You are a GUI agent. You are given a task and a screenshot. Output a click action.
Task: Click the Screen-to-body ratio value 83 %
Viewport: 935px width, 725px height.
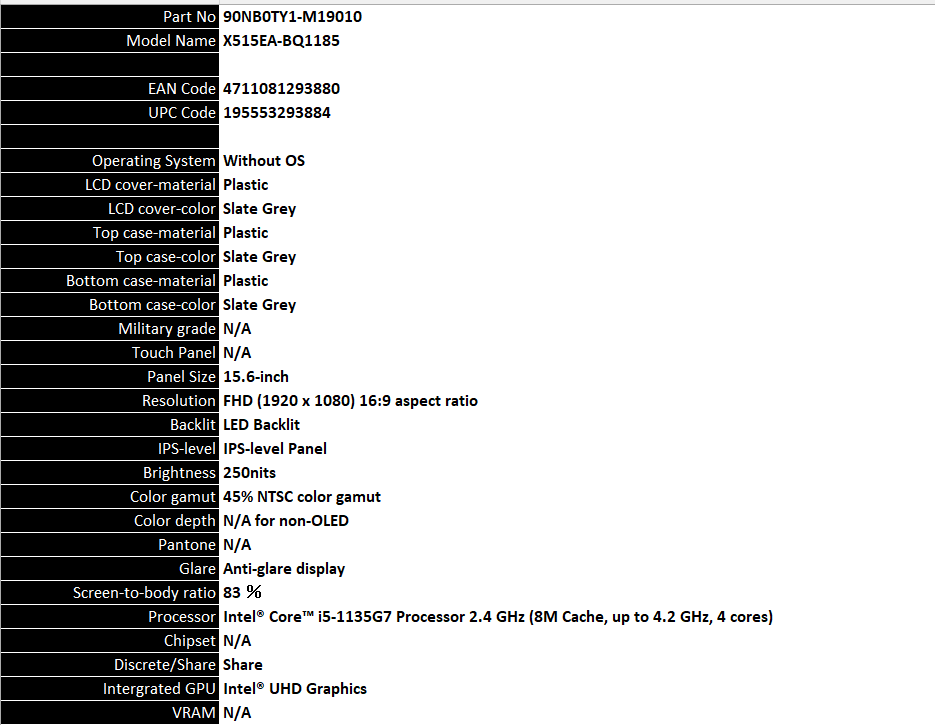point(242,593)
